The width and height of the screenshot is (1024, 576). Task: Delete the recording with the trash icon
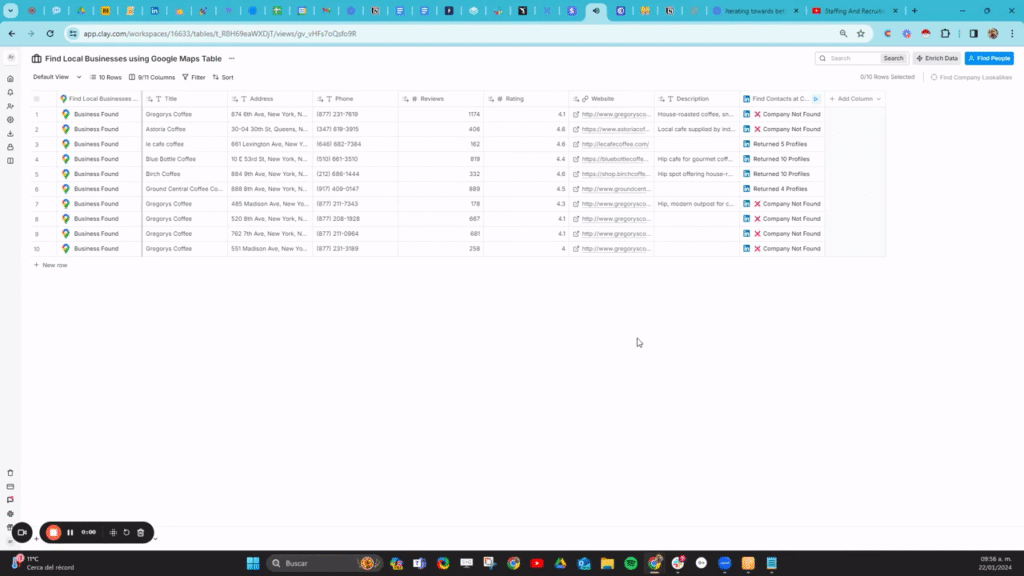[141, 533]
